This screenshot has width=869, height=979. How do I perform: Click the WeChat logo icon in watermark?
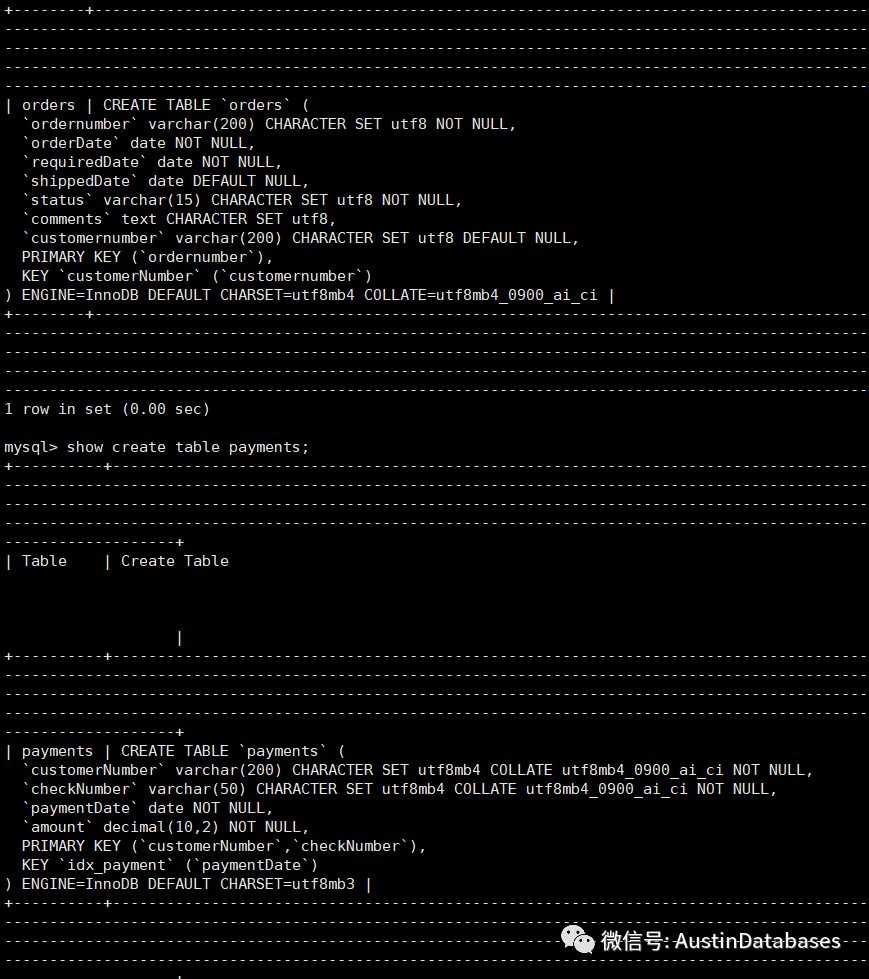(x=577, y=939)
